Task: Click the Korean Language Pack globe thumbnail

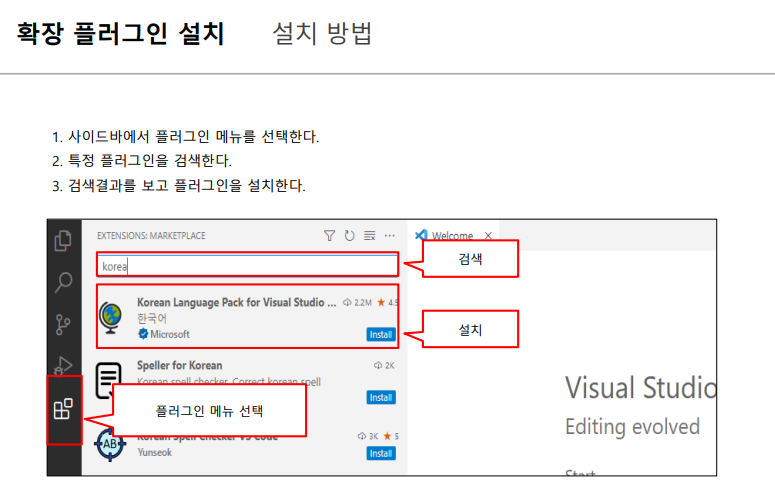Action: [111, 318]
